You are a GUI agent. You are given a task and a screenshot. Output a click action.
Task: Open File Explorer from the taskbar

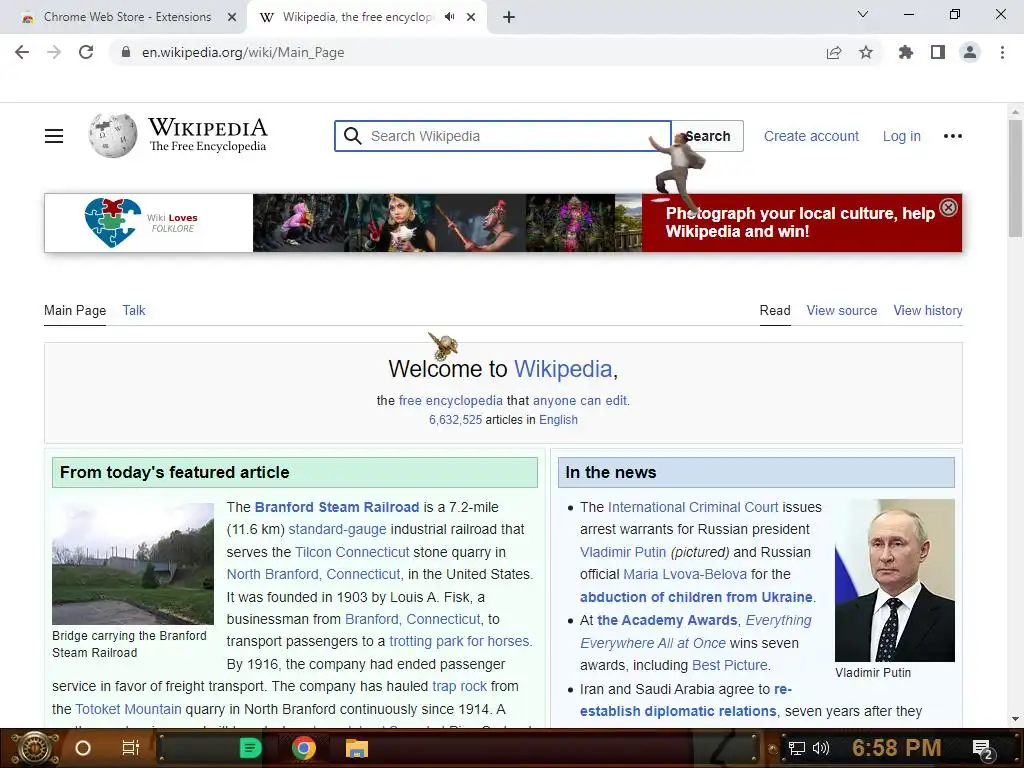357,748
